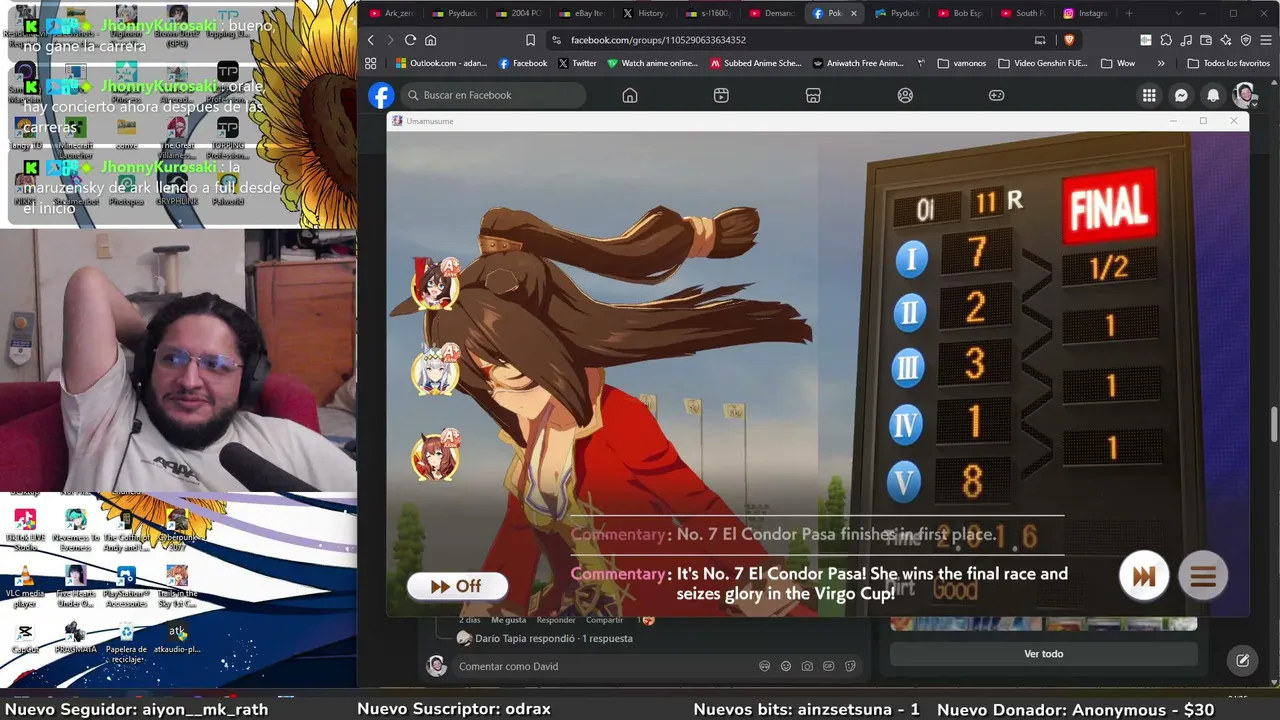This screenshot has height=720, width=1280.
Task: Open Facebook Messenger icon
Action: (1181, 95)
